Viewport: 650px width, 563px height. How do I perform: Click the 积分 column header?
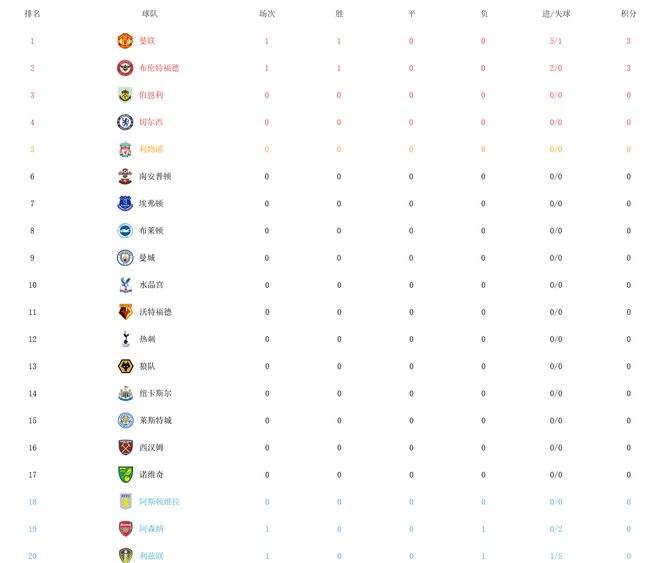click(x=628, y=14)
